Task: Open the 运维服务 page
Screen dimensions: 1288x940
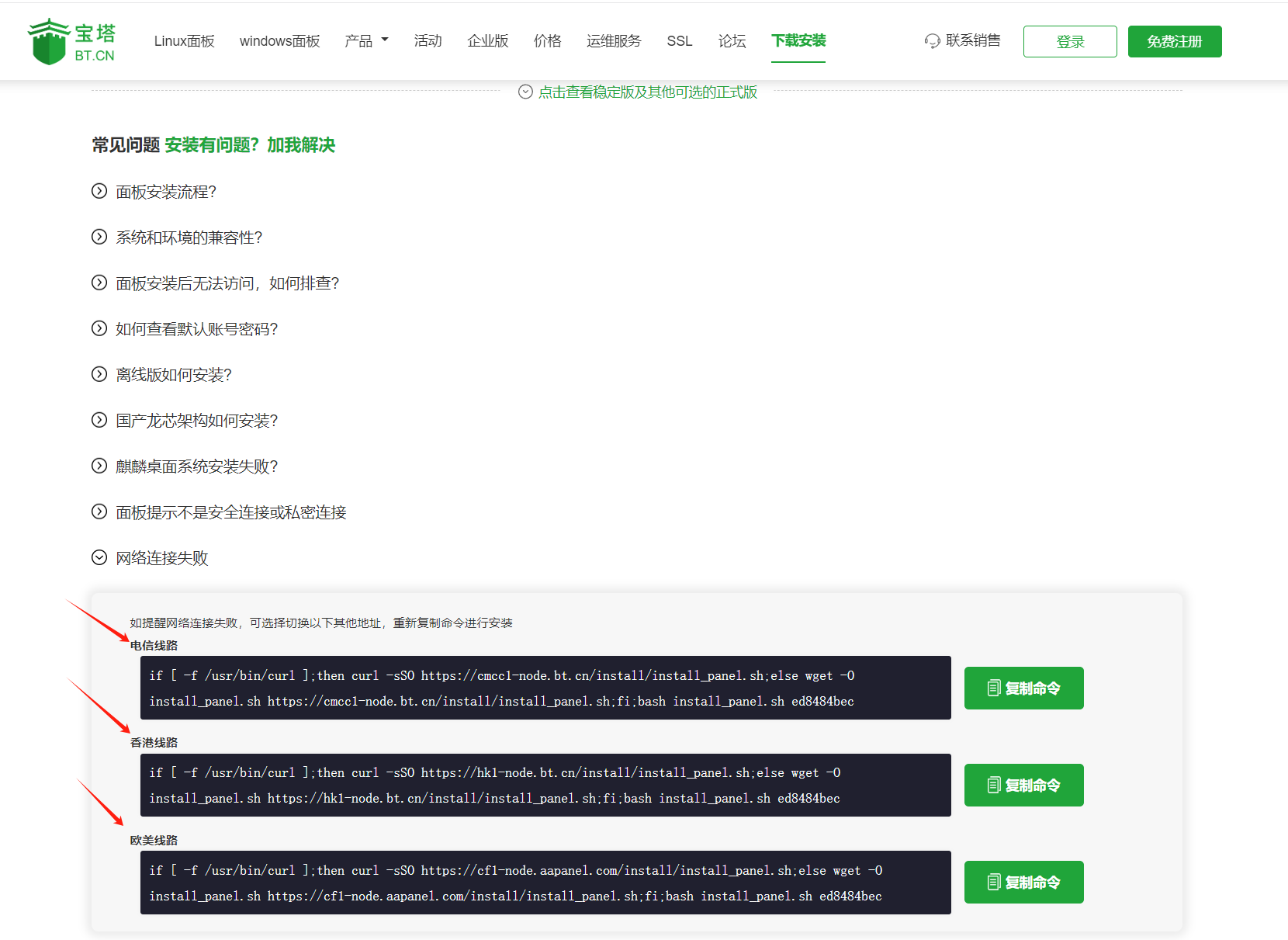Action: click(614, 41)
